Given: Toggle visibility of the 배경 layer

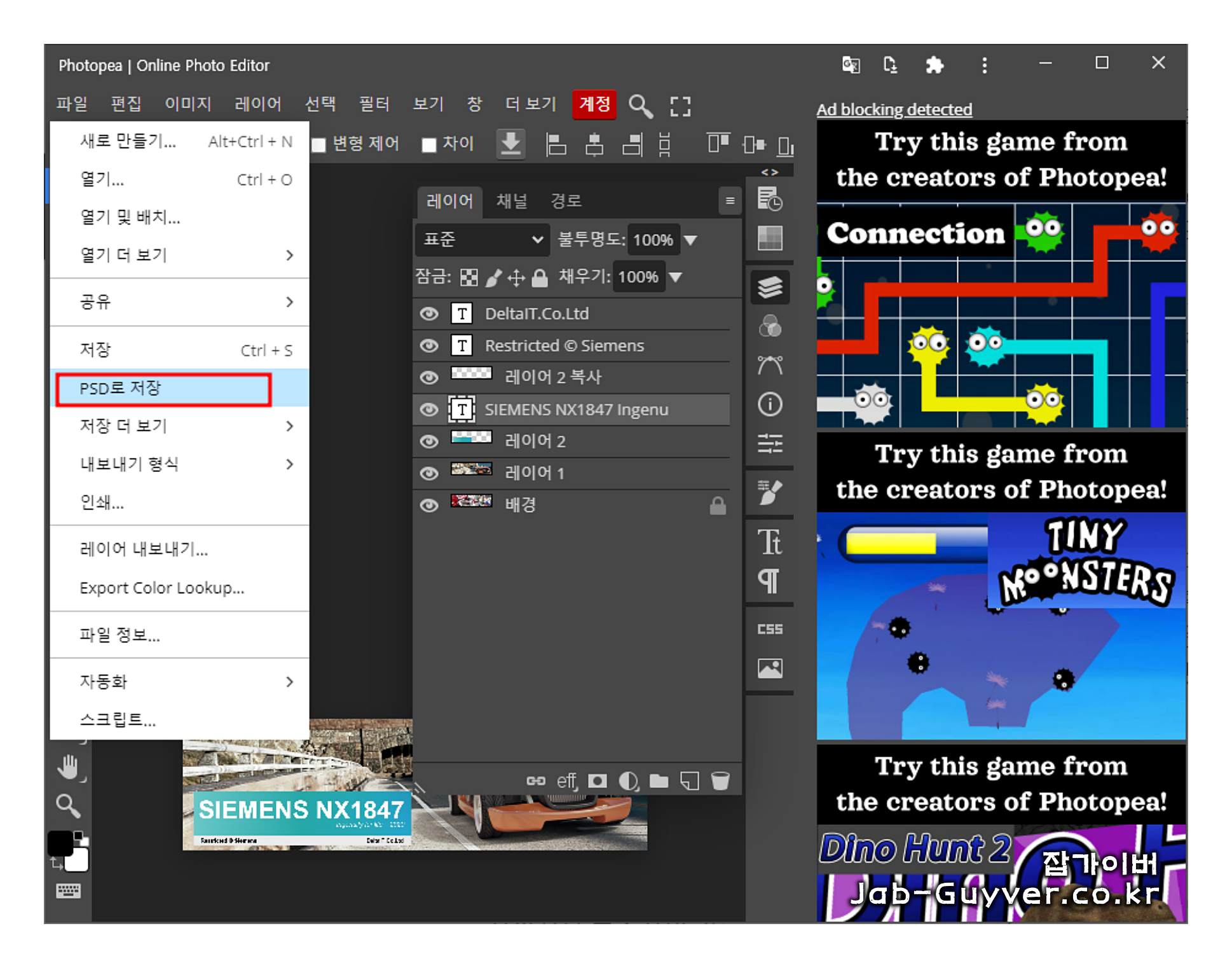Looking at the screenshot, I should coord(429,505).
